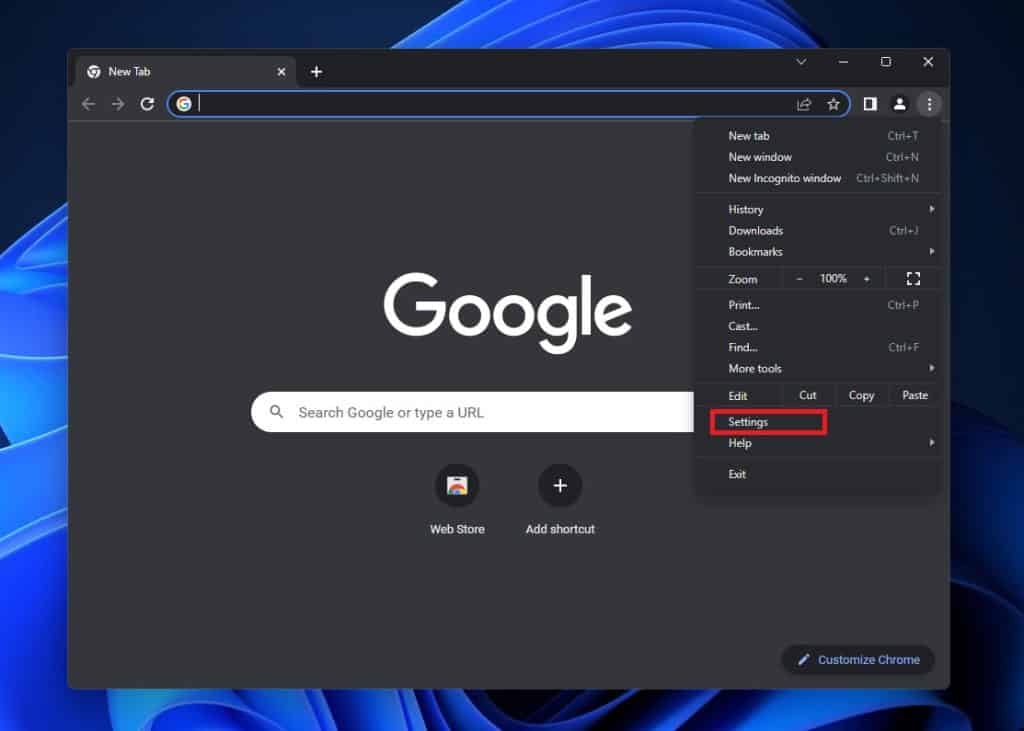Click the three-dot Chrome menu icon

click(x=929, y=104)
